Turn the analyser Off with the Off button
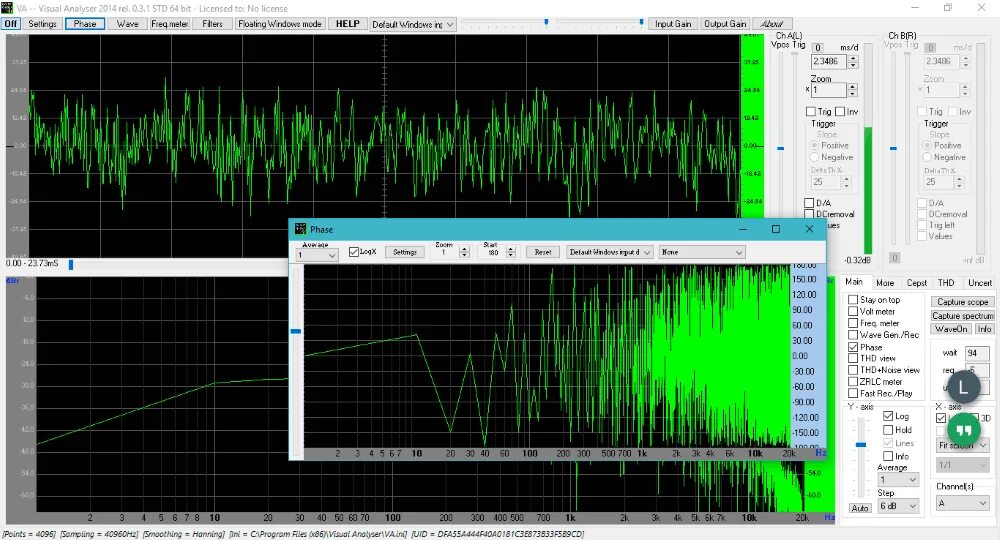This screenshot has height=540, width=1000. (11, 24)
